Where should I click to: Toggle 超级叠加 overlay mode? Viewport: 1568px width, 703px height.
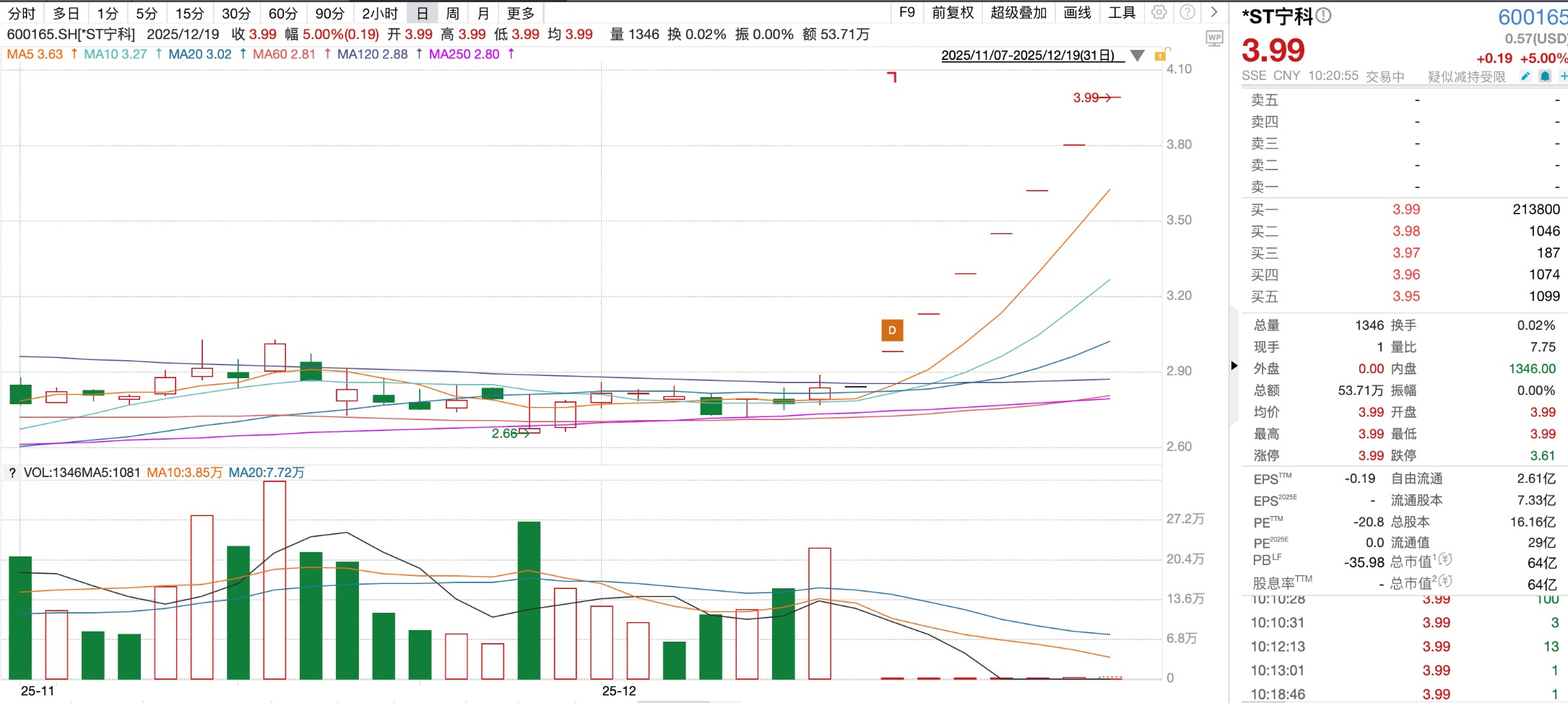point(1018,12)
